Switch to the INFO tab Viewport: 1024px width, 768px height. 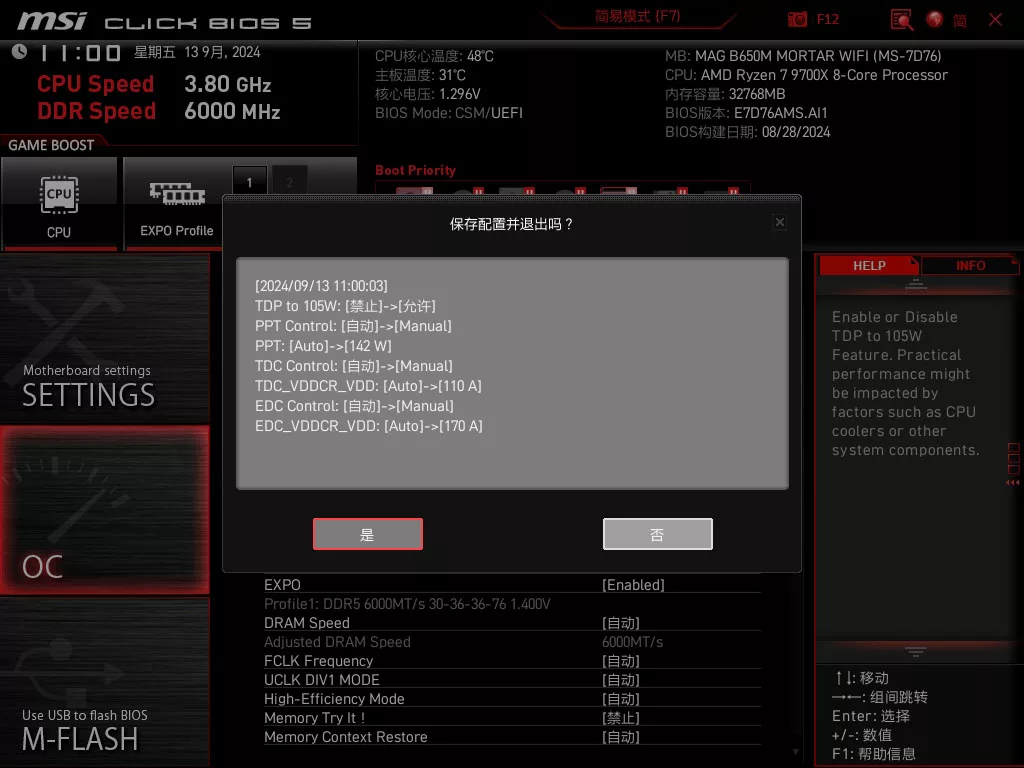(969, 265)
